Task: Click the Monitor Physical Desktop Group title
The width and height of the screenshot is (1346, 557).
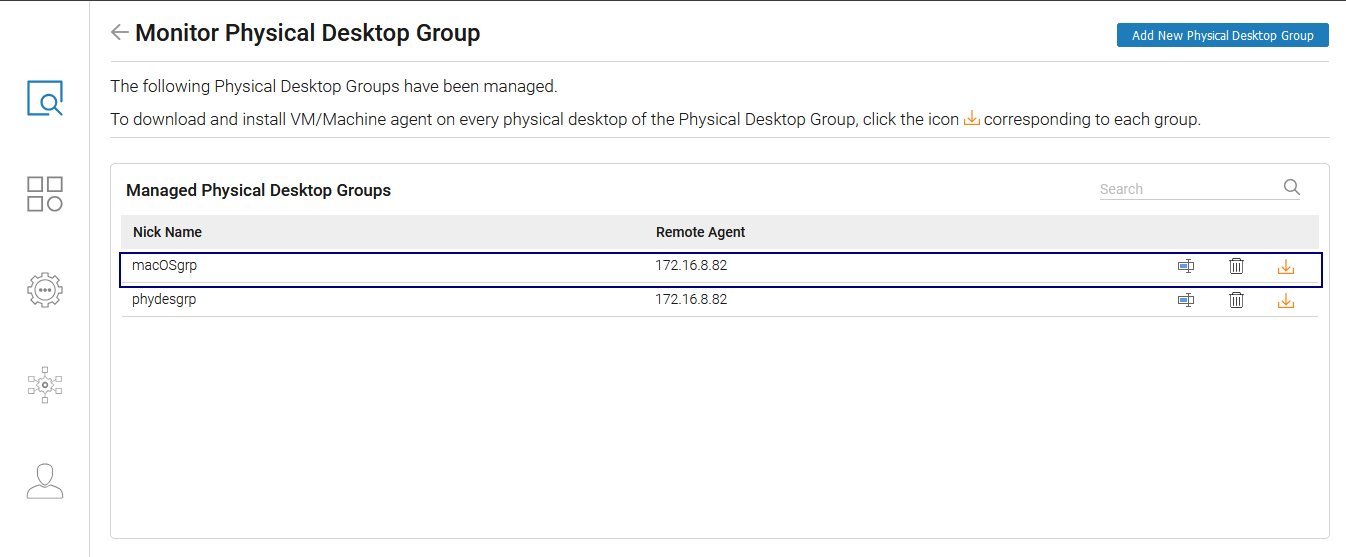Action: [x=307, y=33]
